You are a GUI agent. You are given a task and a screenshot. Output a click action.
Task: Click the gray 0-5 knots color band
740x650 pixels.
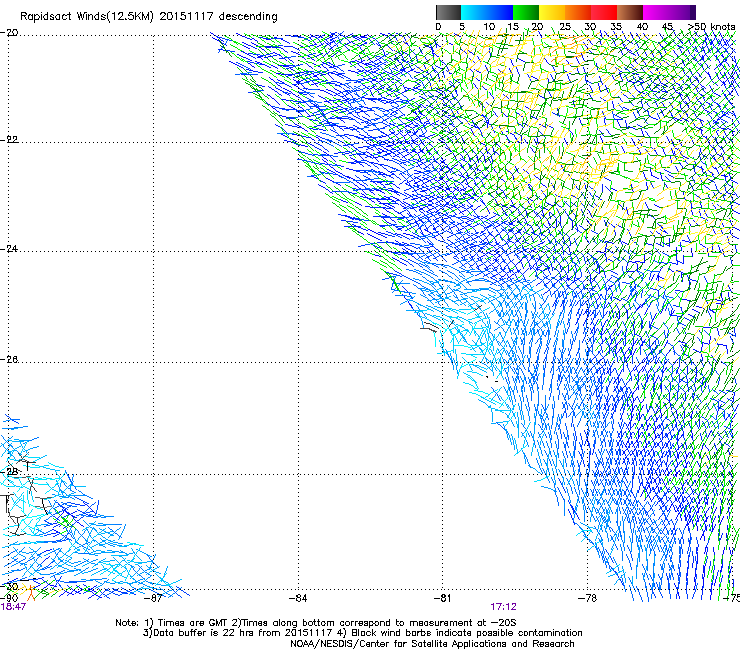448,12
